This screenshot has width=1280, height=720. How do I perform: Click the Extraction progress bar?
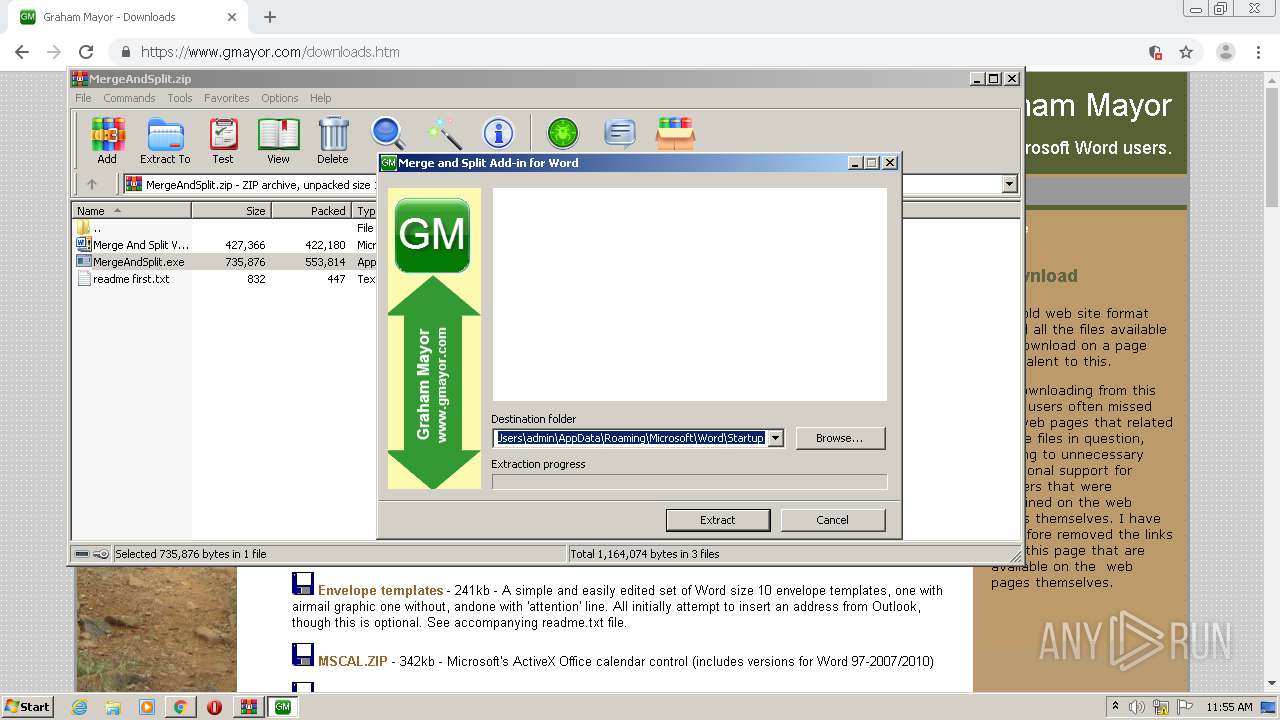point(689,482)
